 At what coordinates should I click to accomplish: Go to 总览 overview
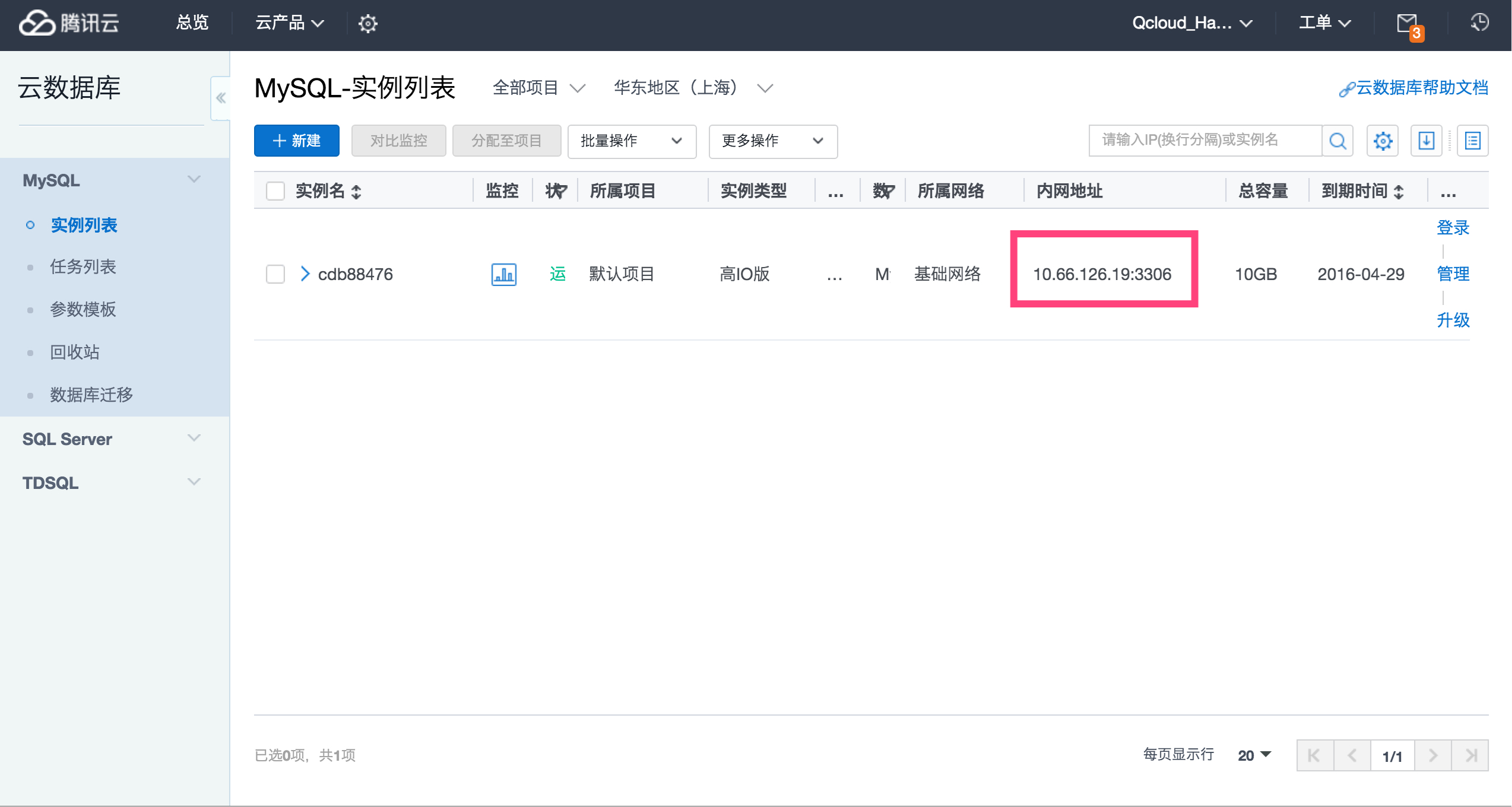click(192, 23)
